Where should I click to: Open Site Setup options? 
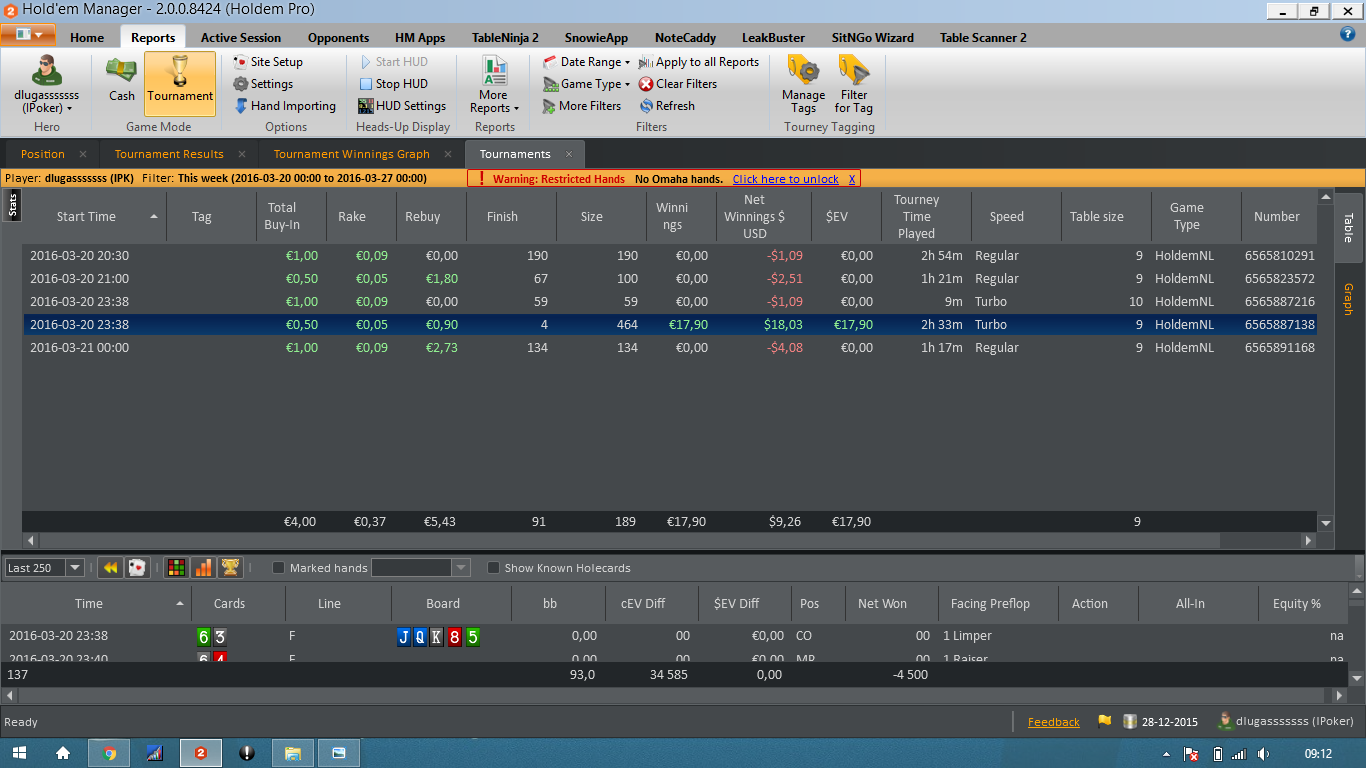tap(267, 62)
